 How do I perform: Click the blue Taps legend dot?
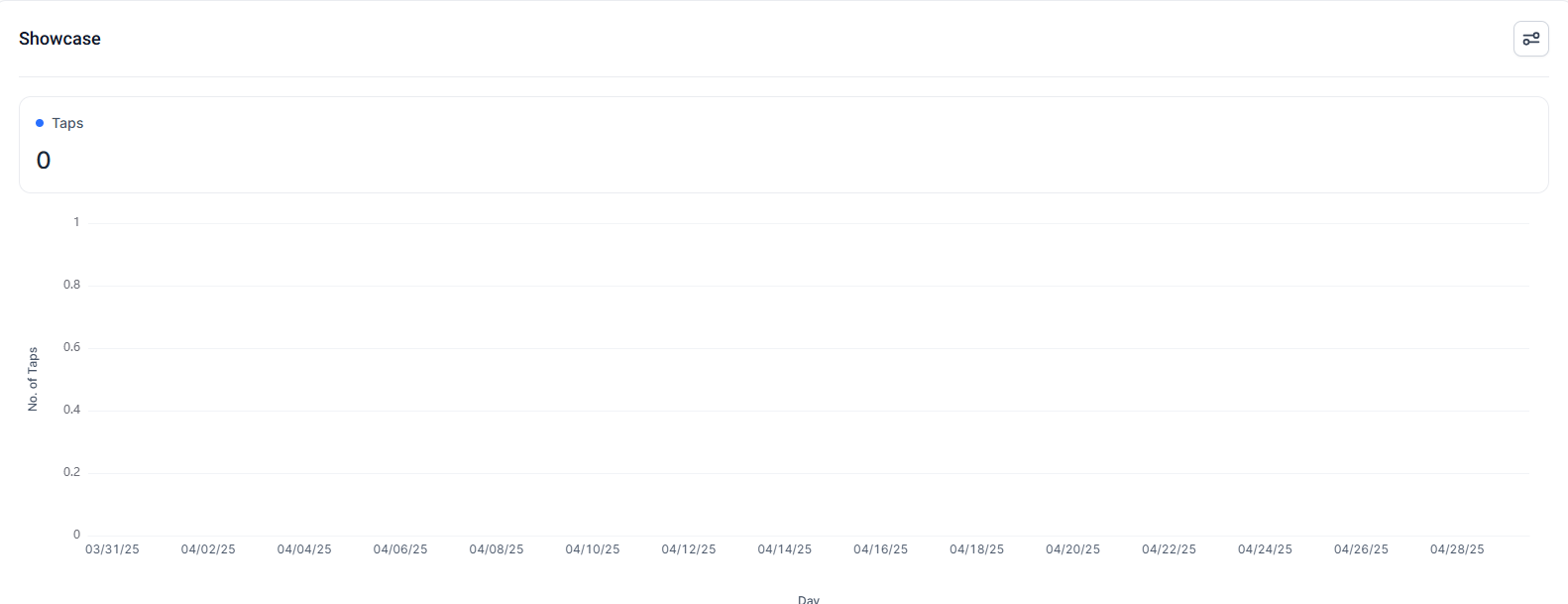click(x=40, y=123)
